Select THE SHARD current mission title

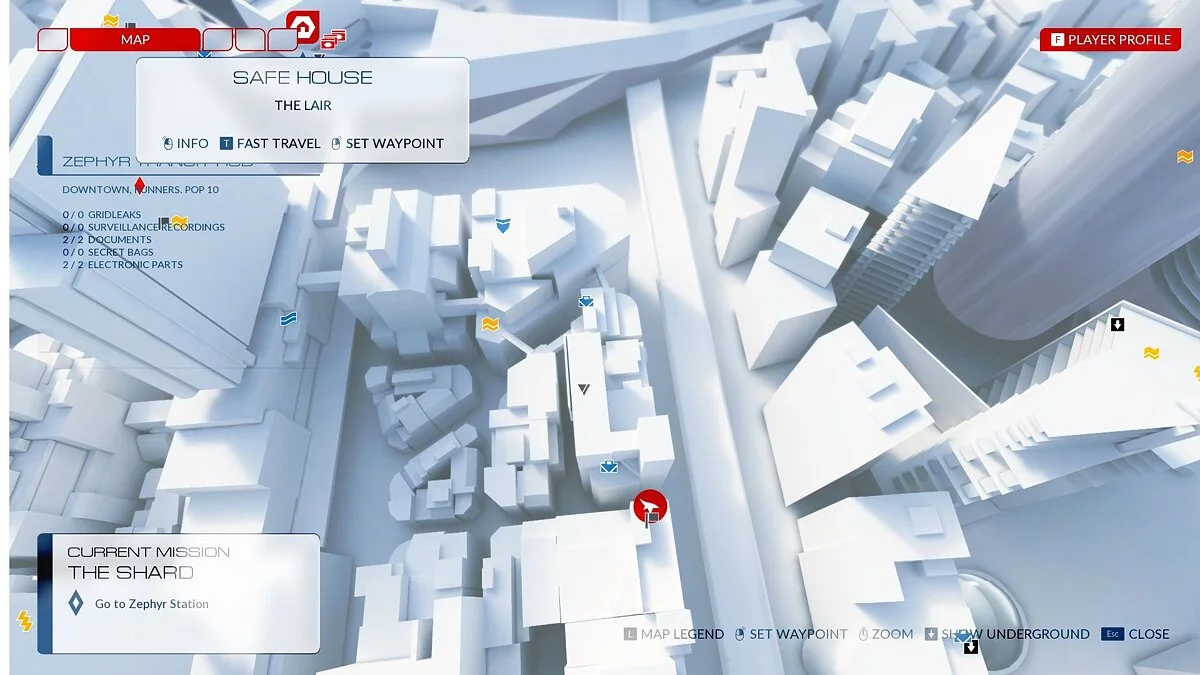click(x=131, y=572)
